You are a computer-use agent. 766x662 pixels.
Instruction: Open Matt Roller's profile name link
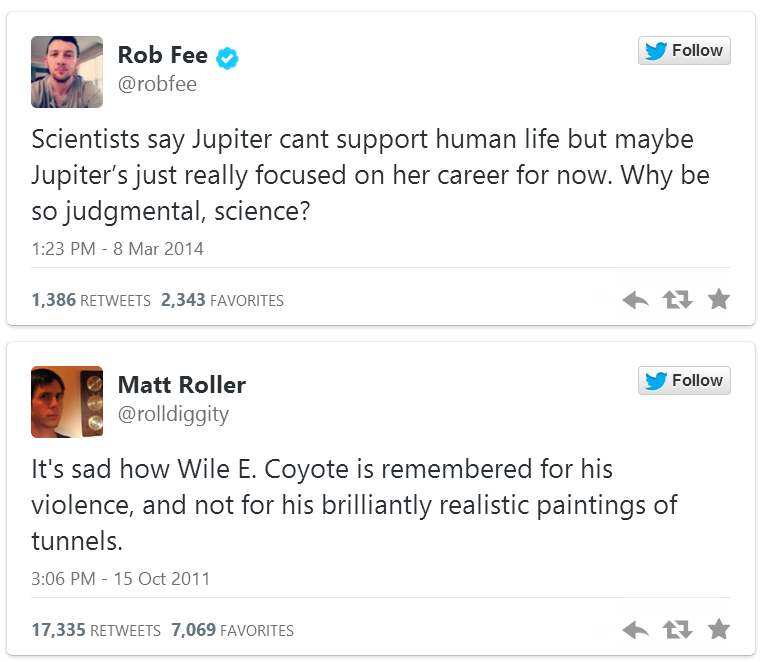(x=182, y=385)
